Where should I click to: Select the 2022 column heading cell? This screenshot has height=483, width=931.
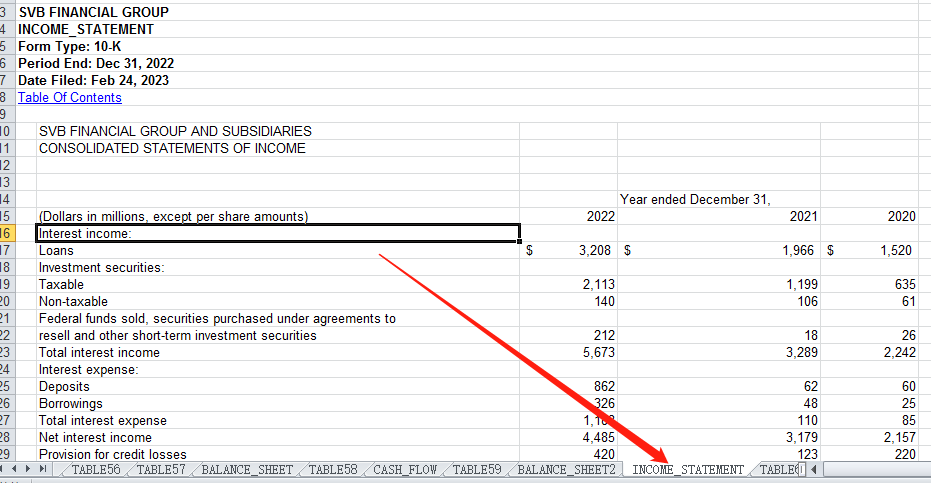[x=568, y=217]
